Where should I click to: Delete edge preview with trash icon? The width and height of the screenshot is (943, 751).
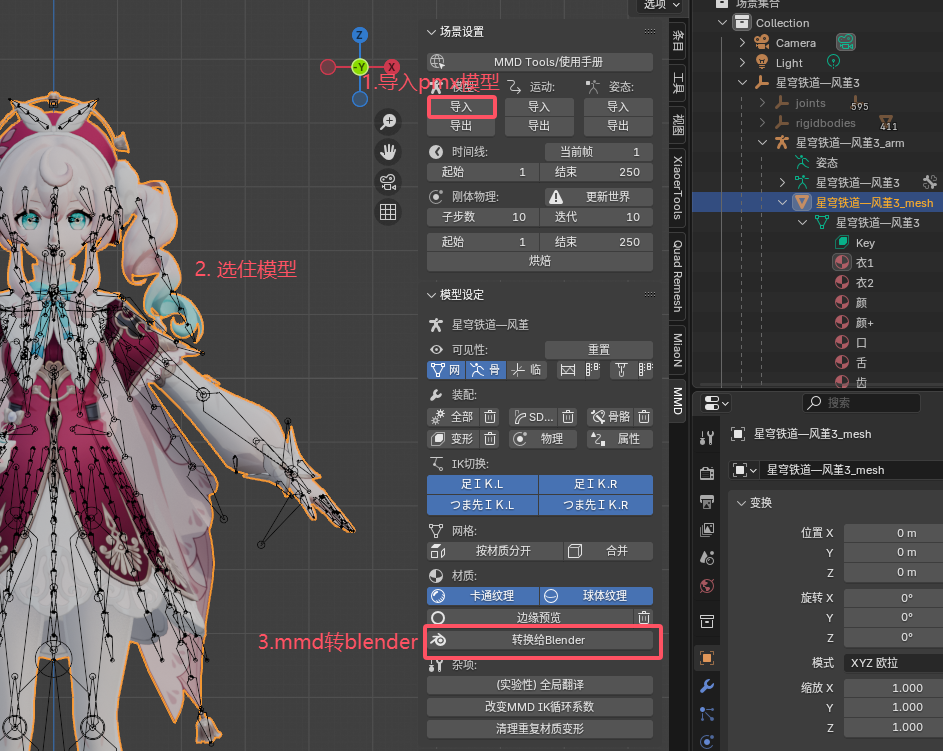pos(644,618)
